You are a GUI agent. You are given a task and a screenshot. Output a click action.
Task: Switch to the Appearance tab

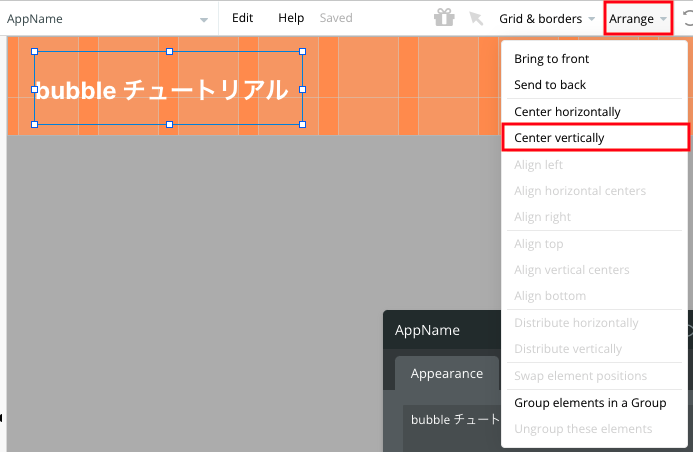pyautogui.click(x=447, y=374)
